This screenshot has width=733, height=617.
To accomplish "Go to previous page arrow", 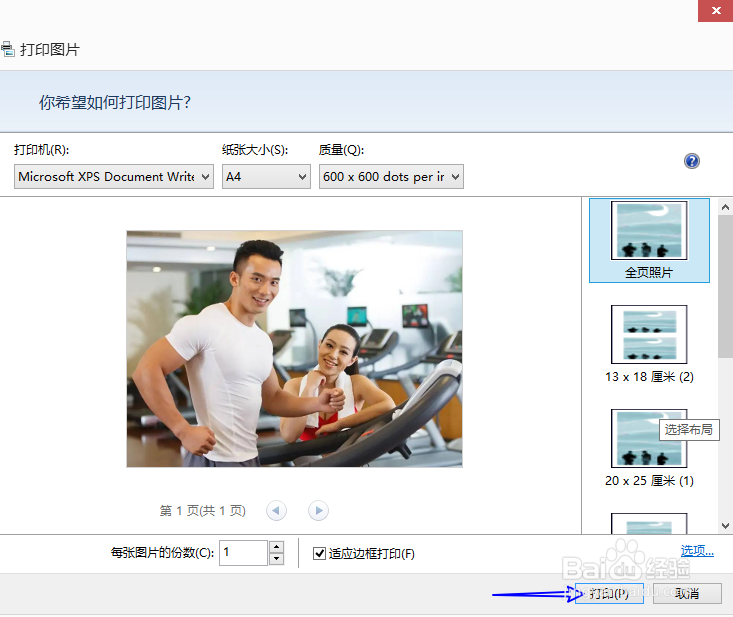I will 276,510.
